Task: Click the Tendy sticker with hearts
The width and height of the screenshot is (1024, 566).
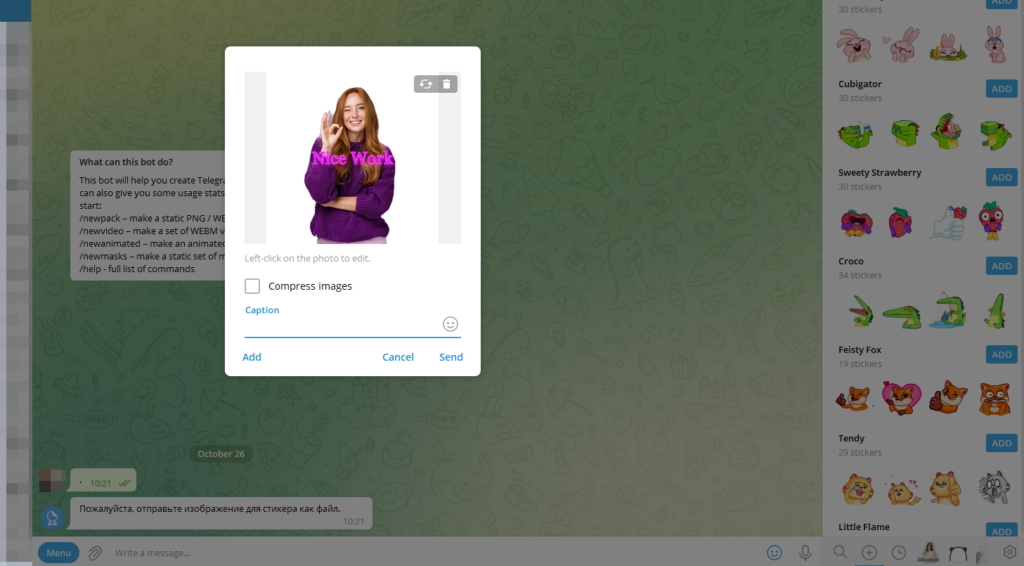Action: coord(903,491)
